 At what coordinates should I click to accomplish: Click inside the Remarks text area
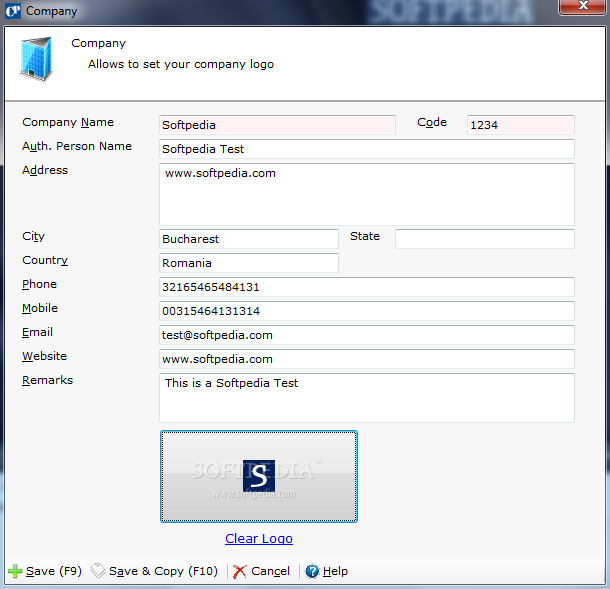pos(367,398)
